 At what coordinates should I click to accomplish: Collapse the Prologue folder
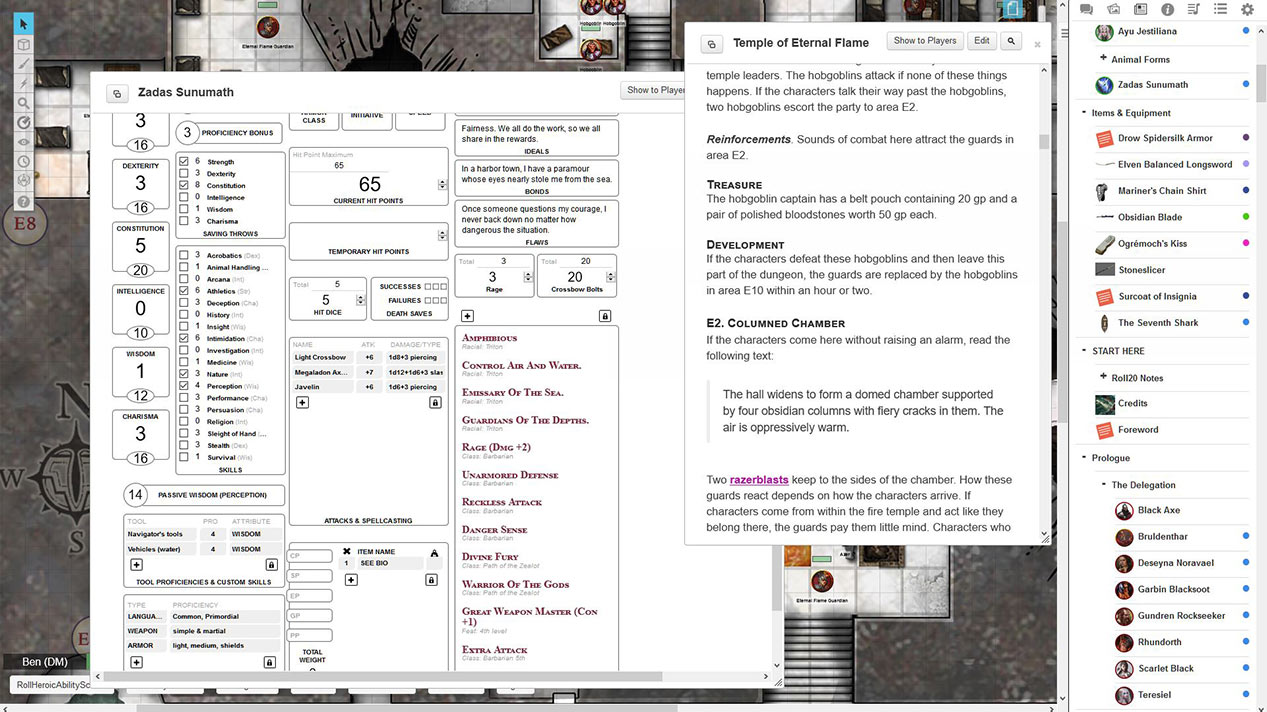[x=1084, y=458]
